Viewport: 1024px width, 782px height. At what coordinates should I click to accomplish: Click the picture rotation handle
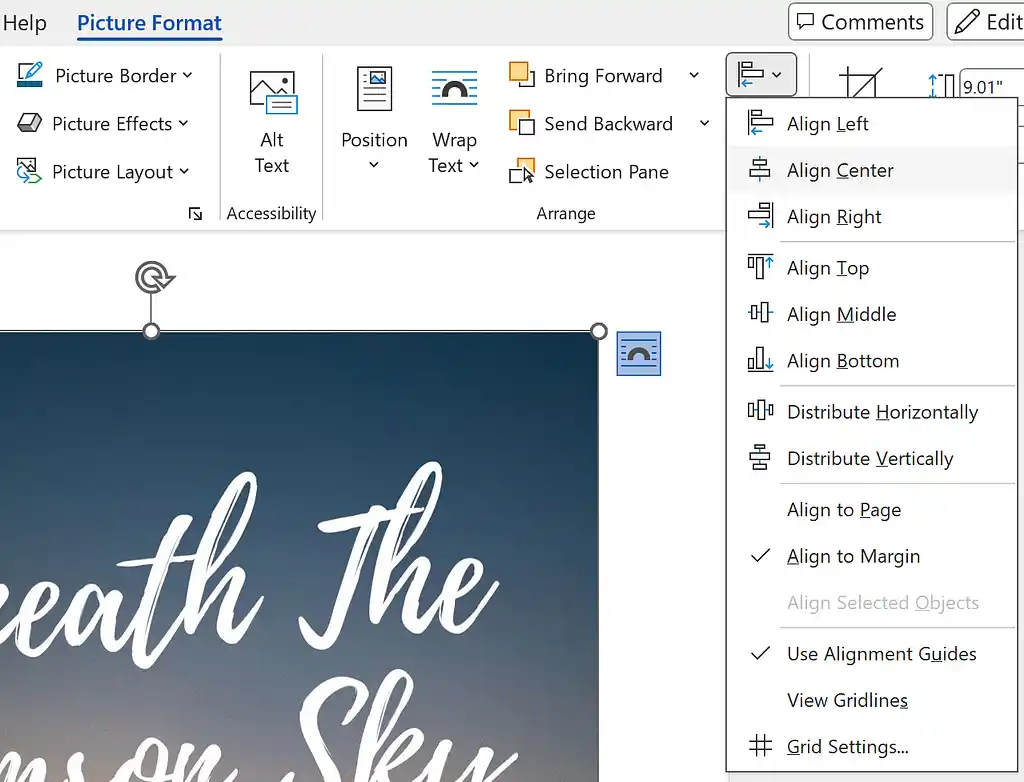click(x=155, y=277)
